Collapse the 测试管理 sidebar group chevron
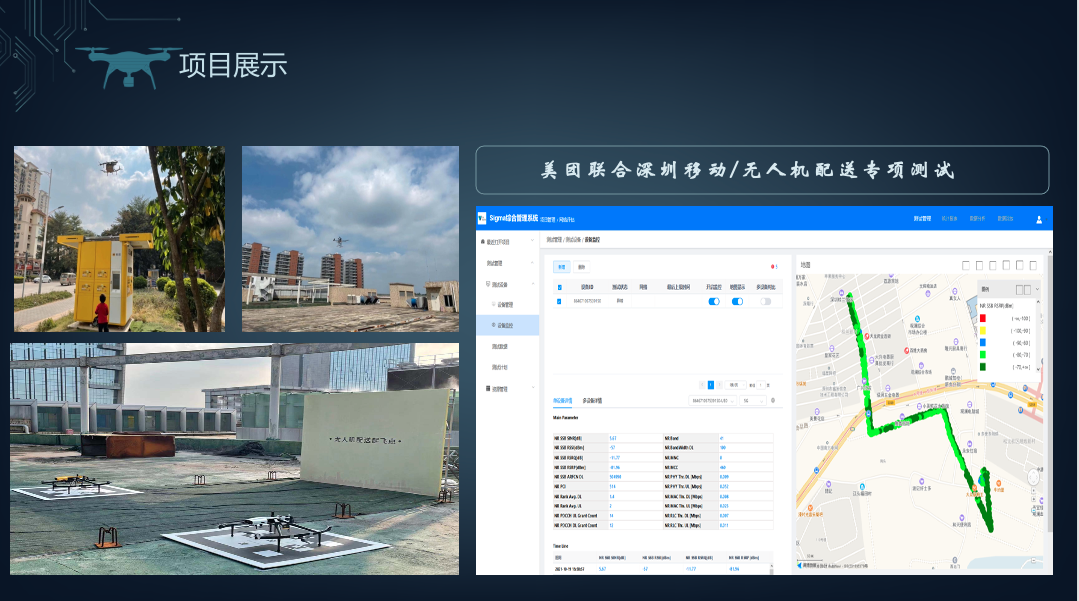The width and height of the screenshot is (1079, 601). point(533,263)
